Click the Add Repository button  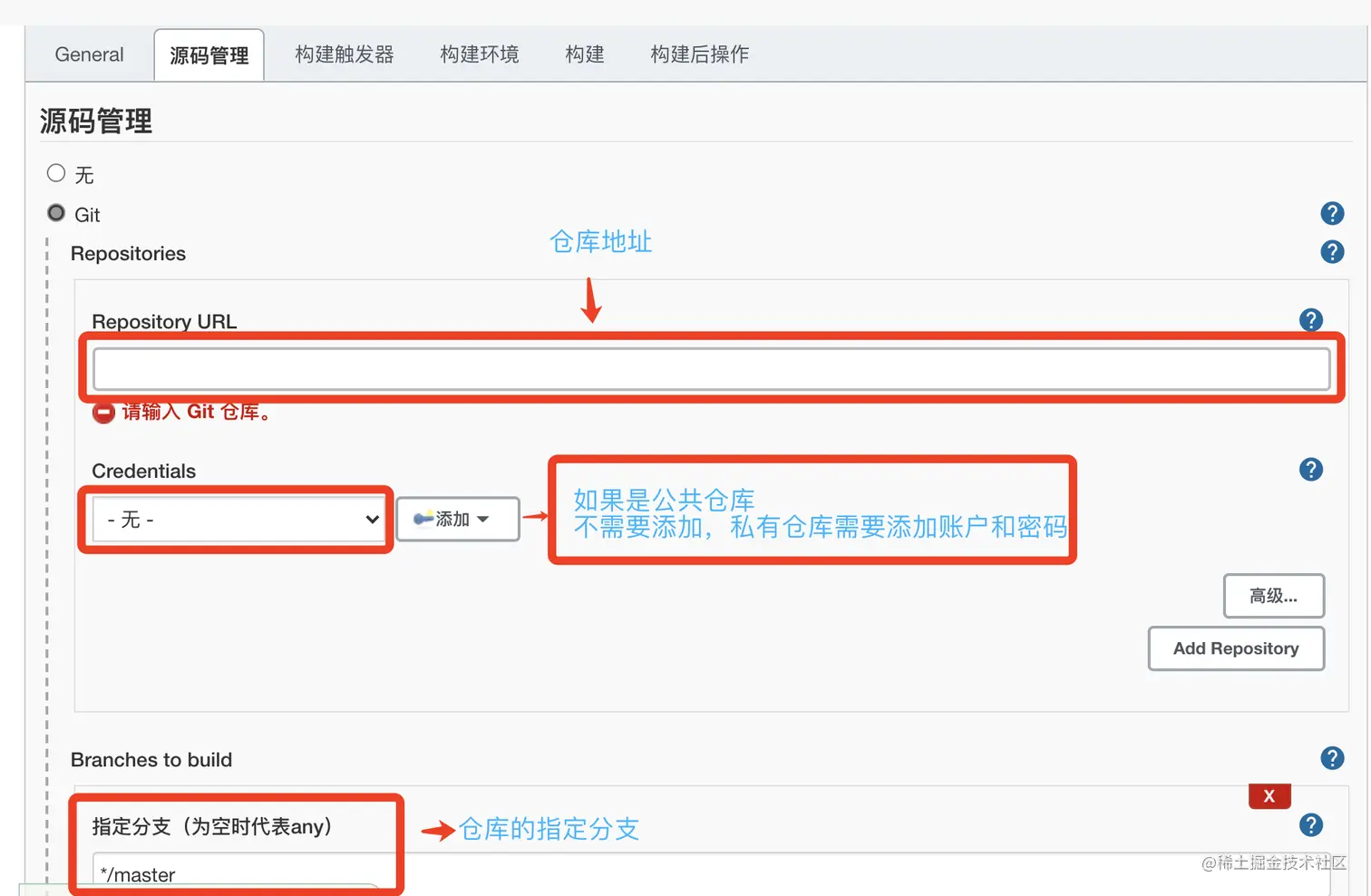tap(1236, 648)
